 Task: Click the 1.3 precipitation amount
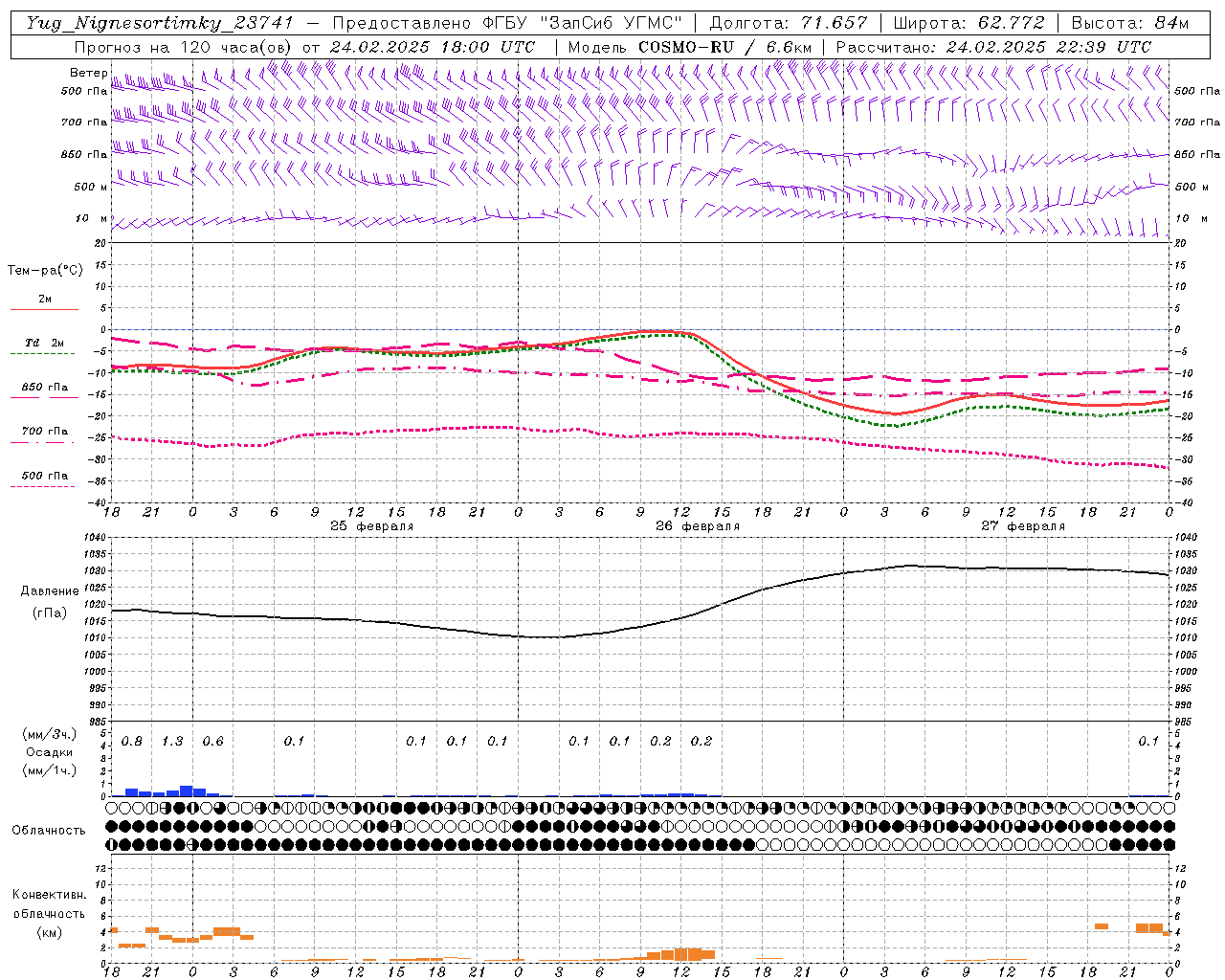point(172,742)
